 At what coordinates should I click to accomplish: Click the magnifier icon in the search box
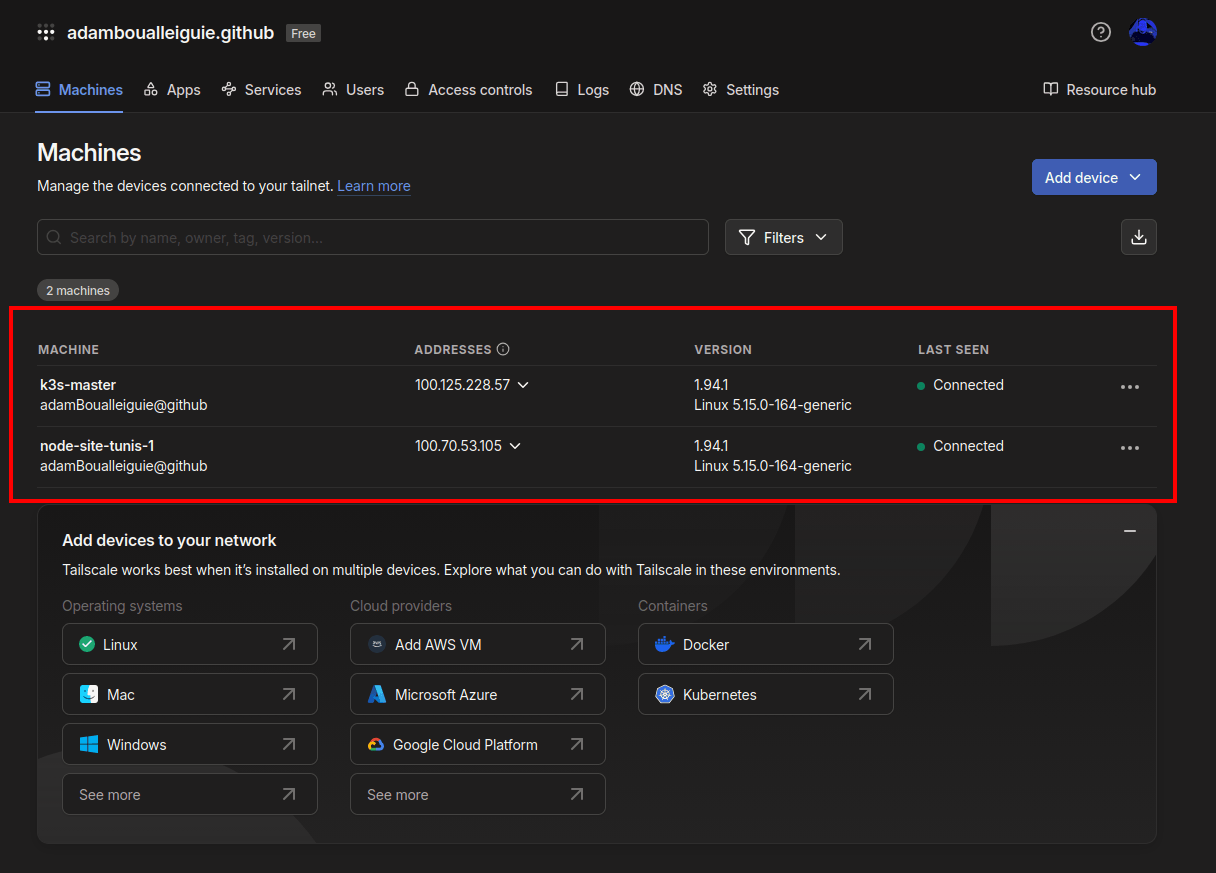[x=54, y=237]
